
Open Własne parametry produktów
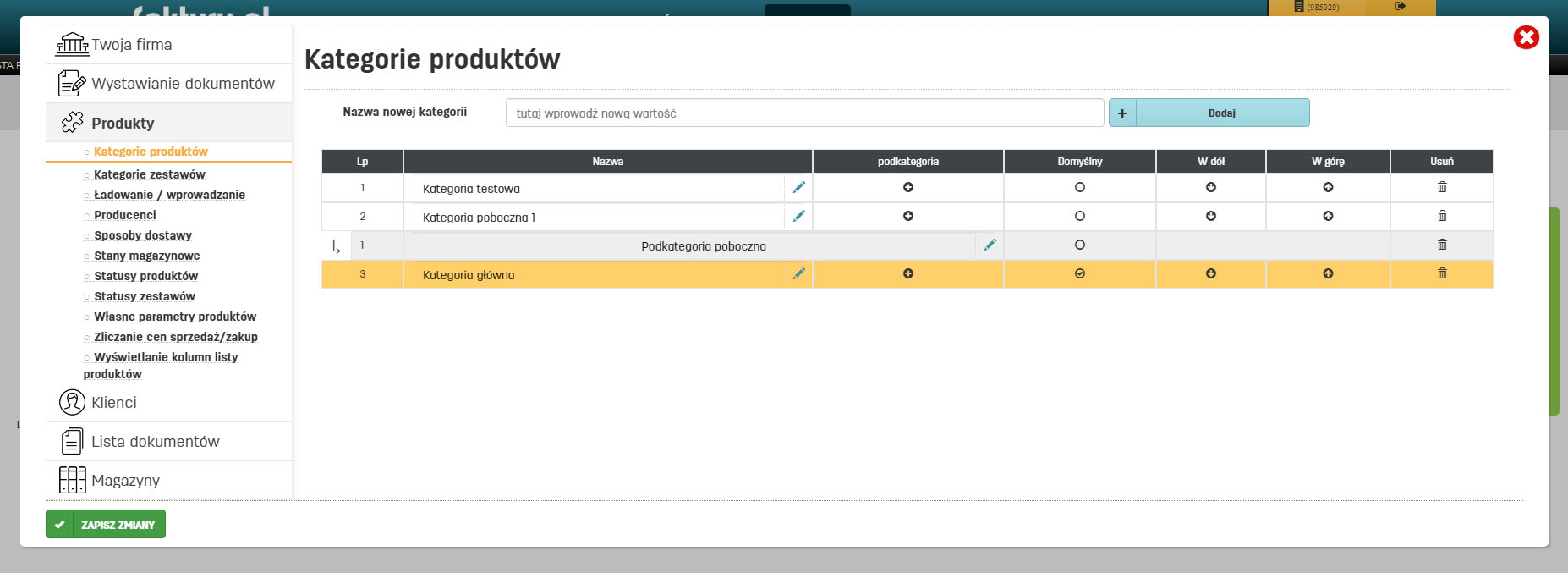pyautogui.click(x=175, y=317)
